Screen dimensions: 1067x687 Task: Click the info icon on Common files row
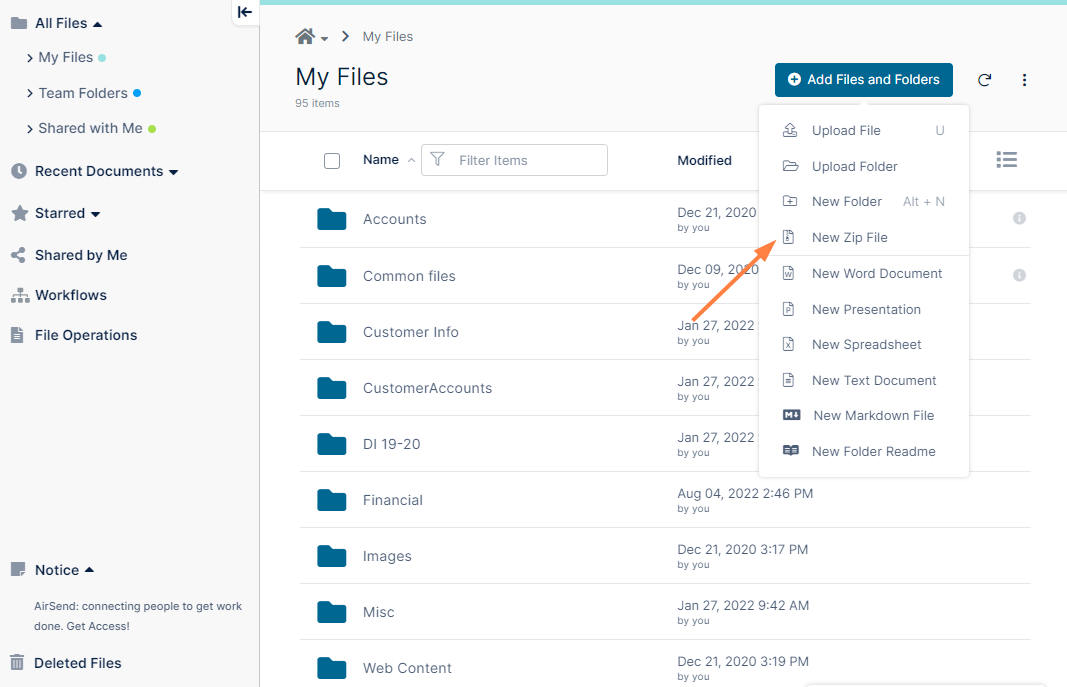1019,275
